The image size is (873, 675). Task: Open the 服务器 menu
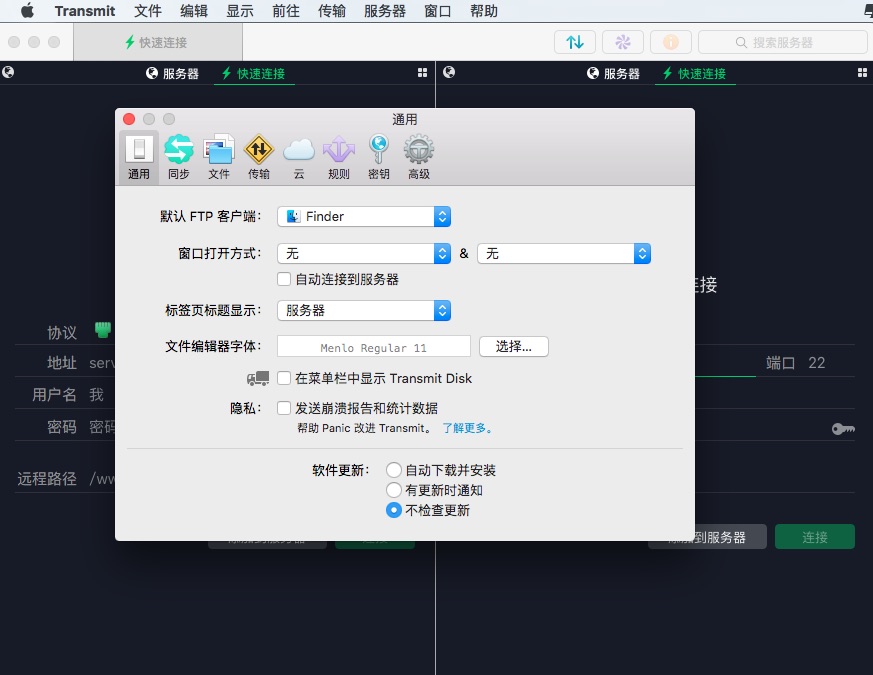pos(385,11)
